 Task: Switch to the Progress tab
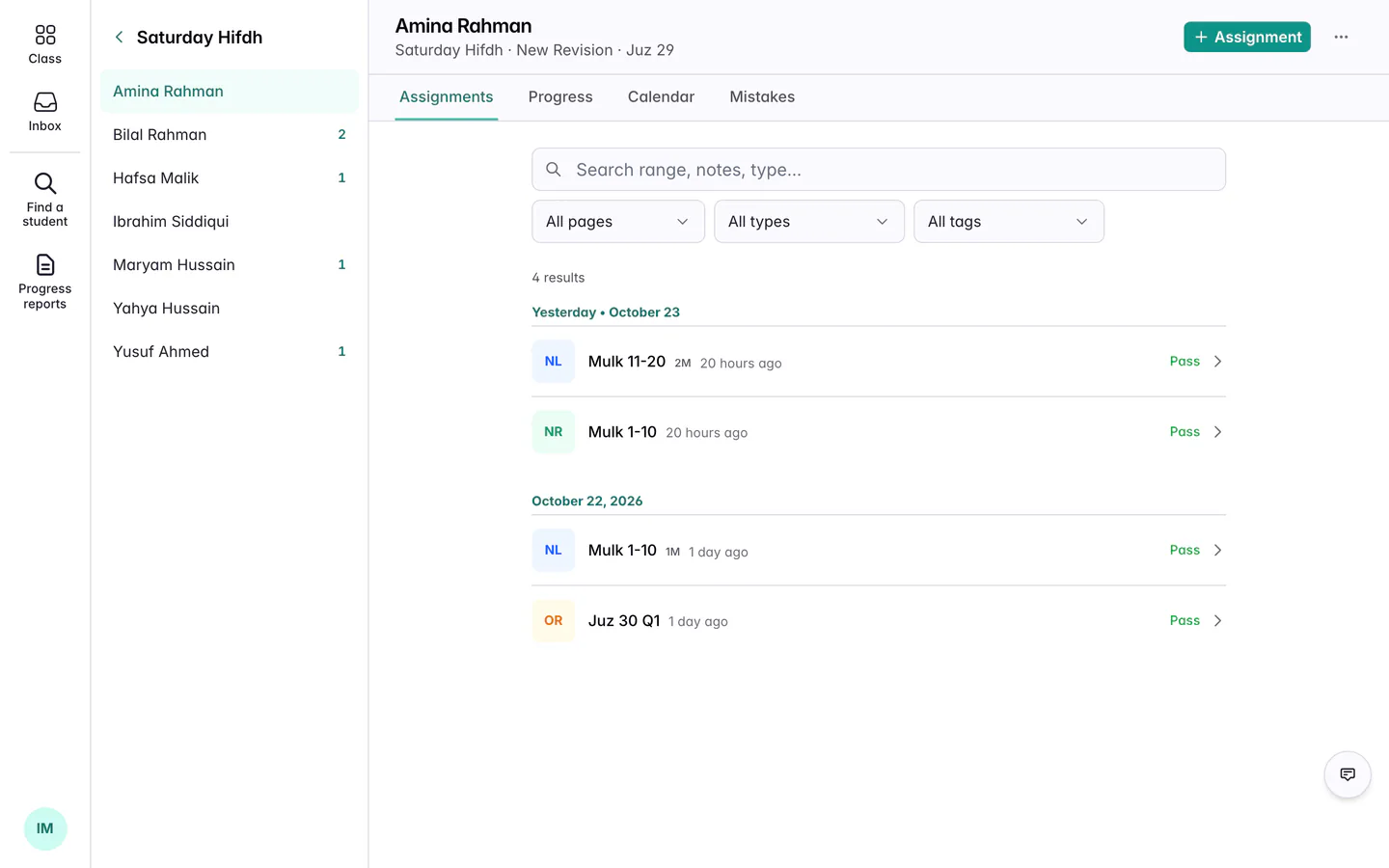point(560,97)
